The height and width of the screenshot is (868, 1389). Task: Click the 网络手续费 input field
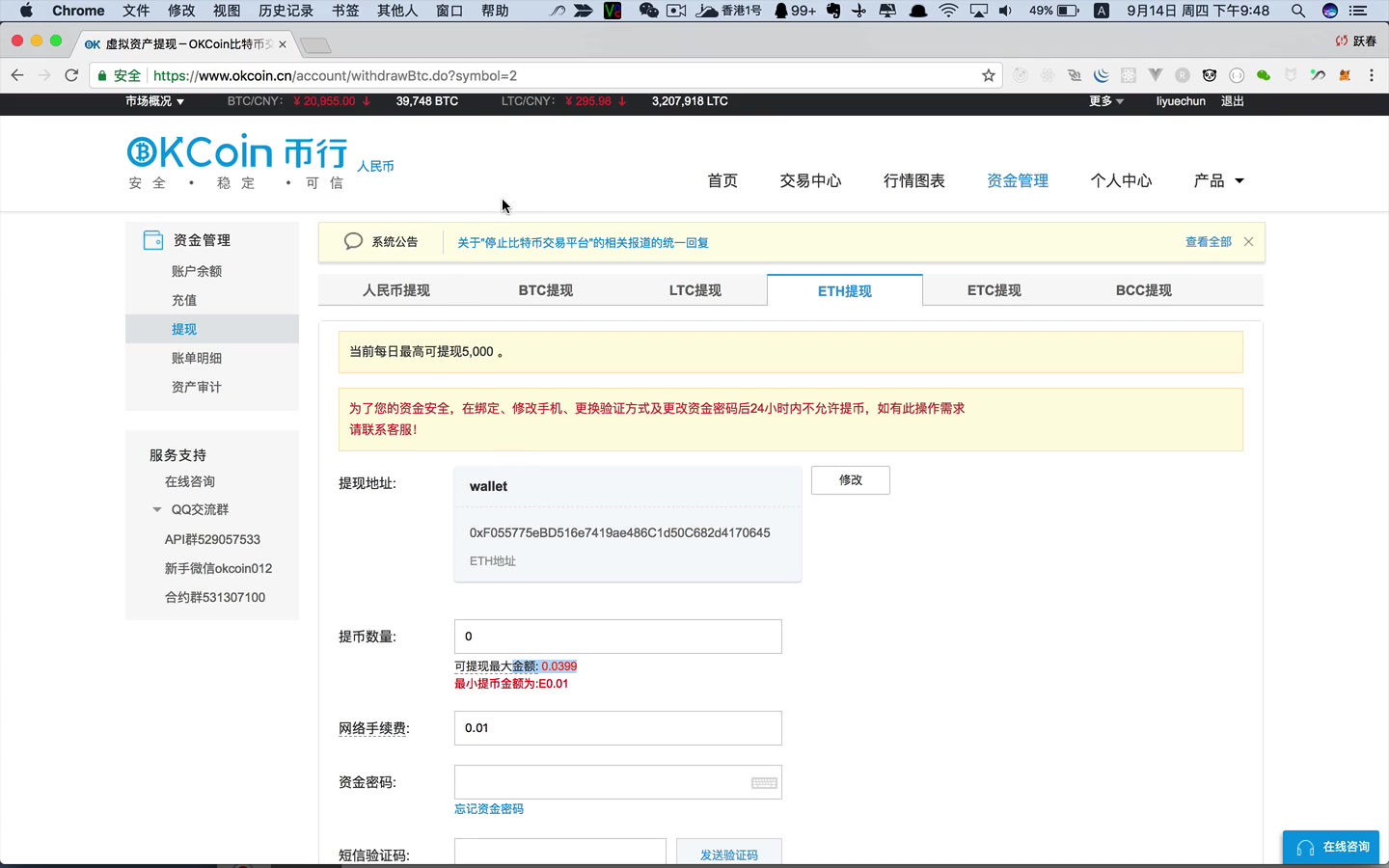tap(618, 728)
